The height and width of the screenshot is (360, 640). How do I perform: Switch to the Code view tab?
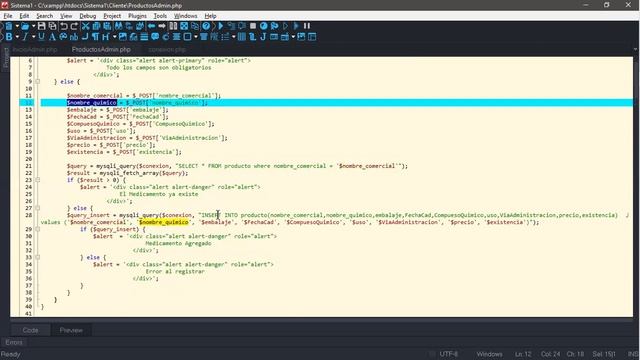point(31,330)
